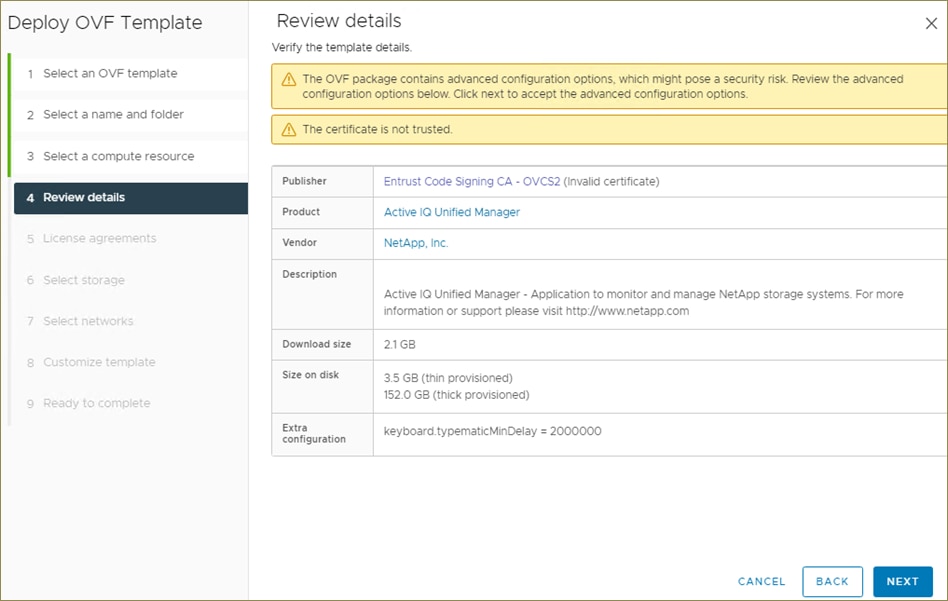The image size is (948, 601).
Task: Click the 3.5 GB (thin provisioned) value
Action: (x=448, y=378)
